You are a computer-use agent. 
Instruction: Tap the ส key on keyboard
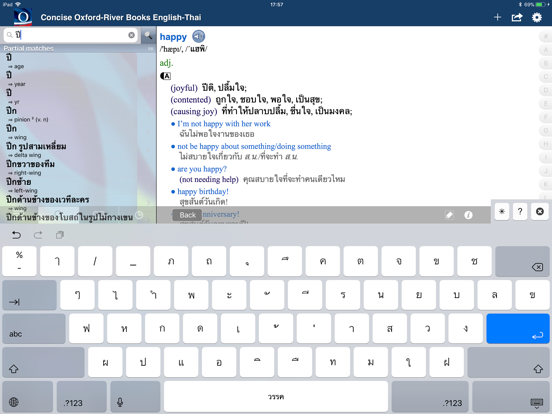coord(389,328)
